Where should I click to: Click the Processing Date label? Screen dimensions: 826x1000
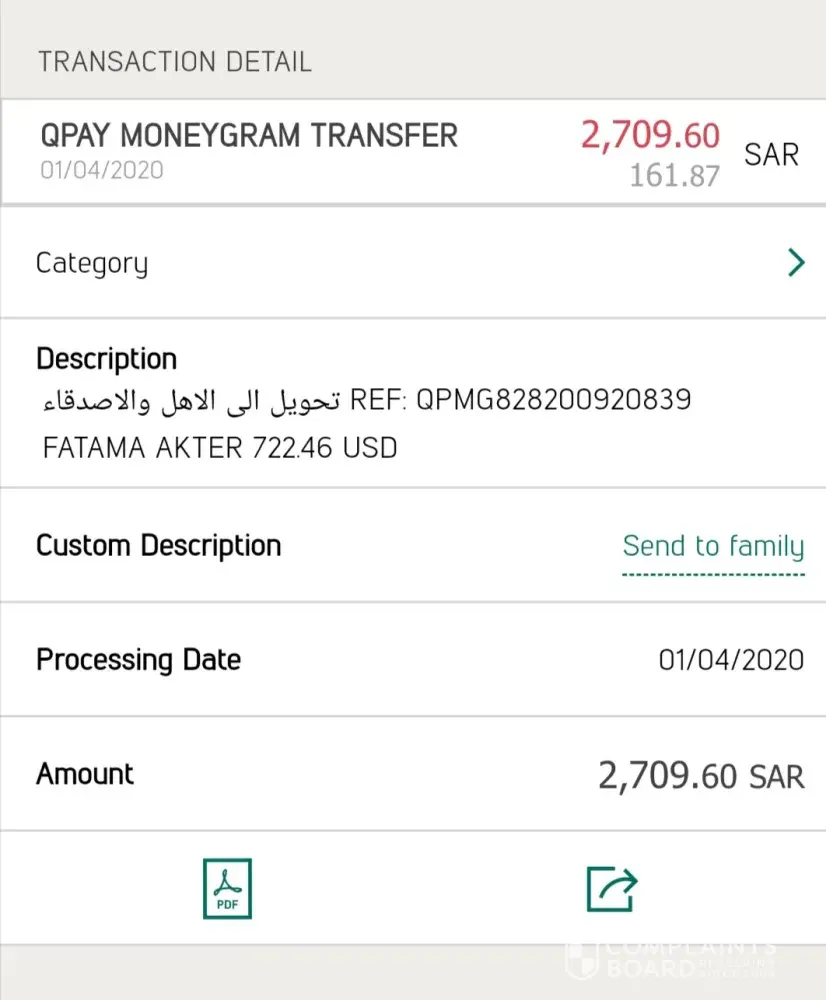tap(138, 660)
